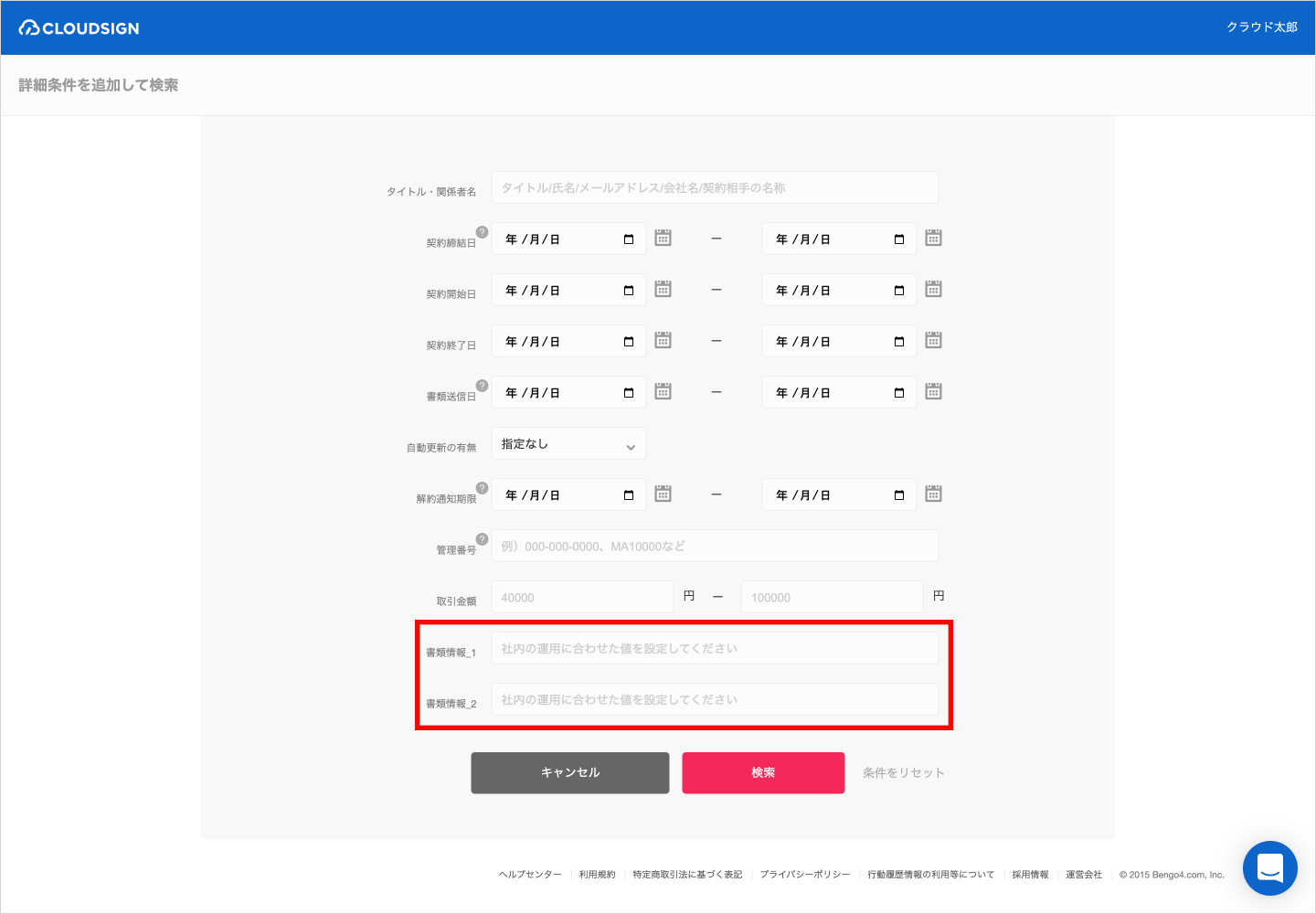Screen dimensions: 1316x914
Task: Open calendar icon beside 書類送信日 start date
Action: [663, 391]
